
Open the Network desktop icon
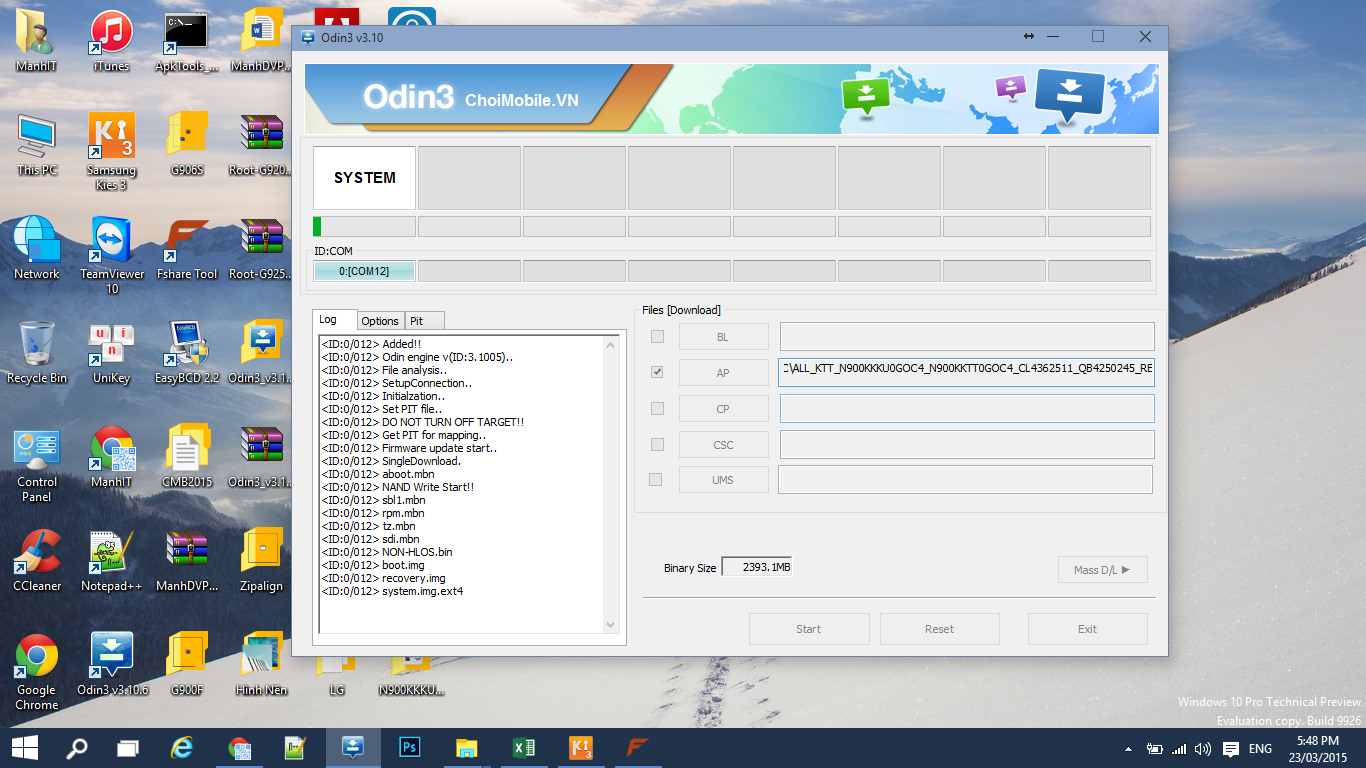click(x=37, y=249)
